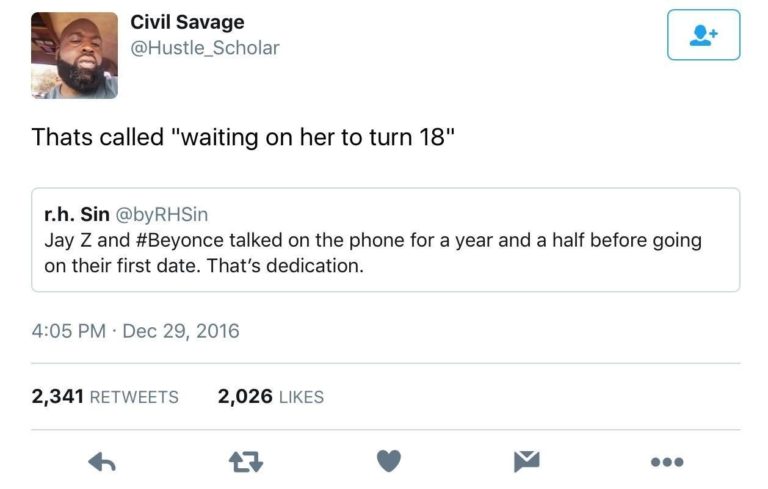This screenshot has width=768, height=489.
Task: Open the three-dot more options menu
Action: [x=667, y=462]
